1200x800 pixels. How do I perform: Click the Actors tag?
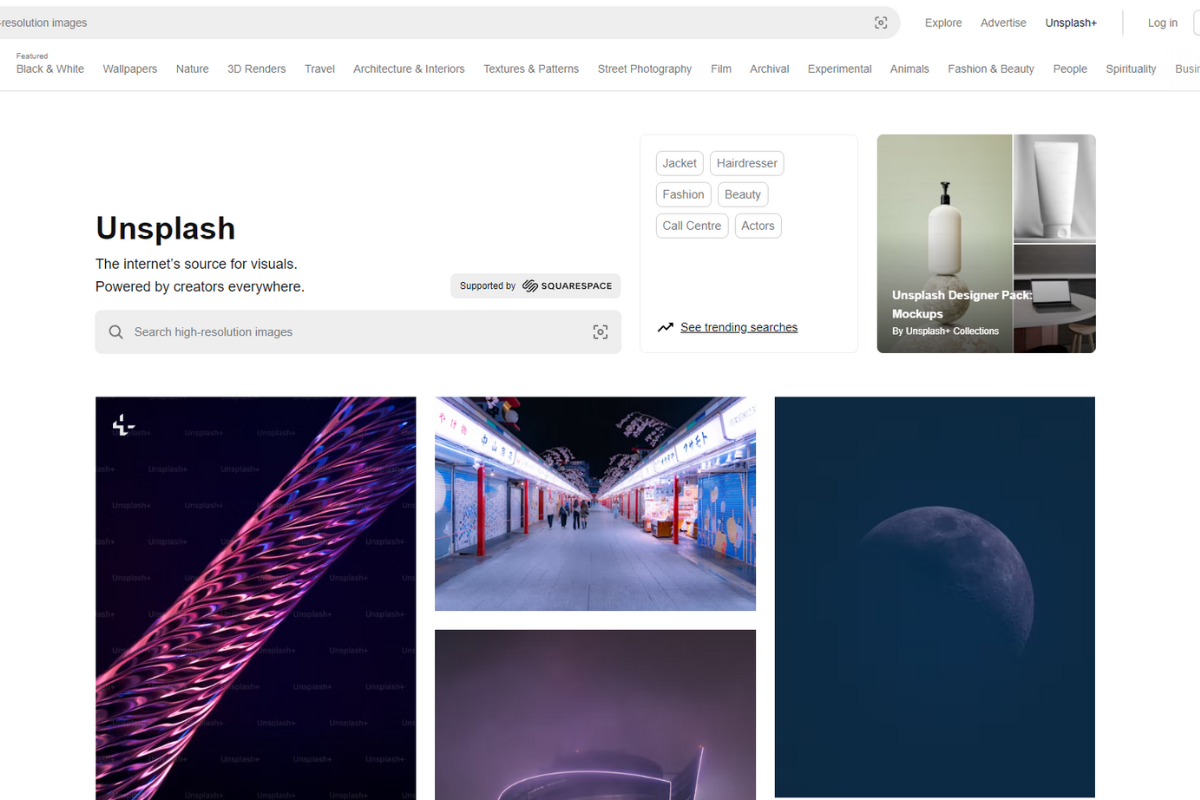(x=758, y=225)
